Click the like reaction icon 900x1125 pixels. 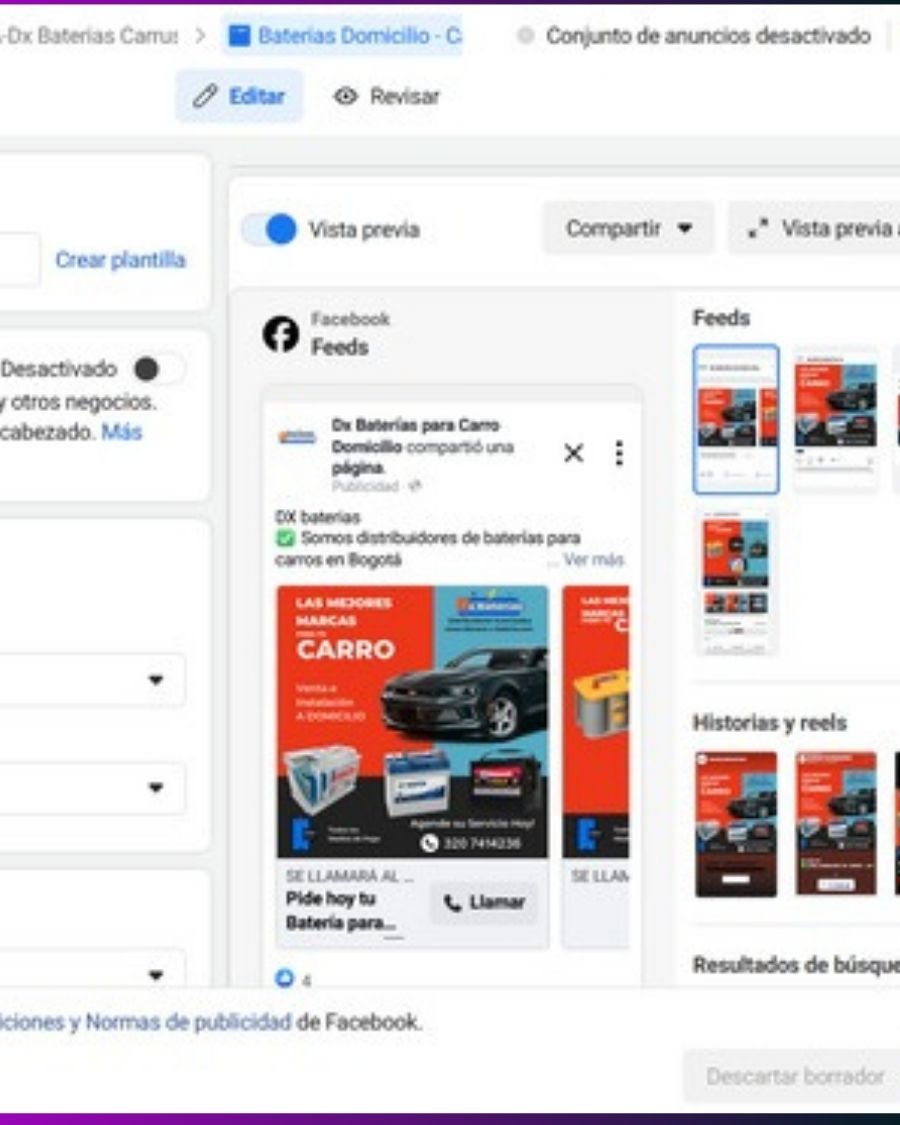(x=284, y=978)
